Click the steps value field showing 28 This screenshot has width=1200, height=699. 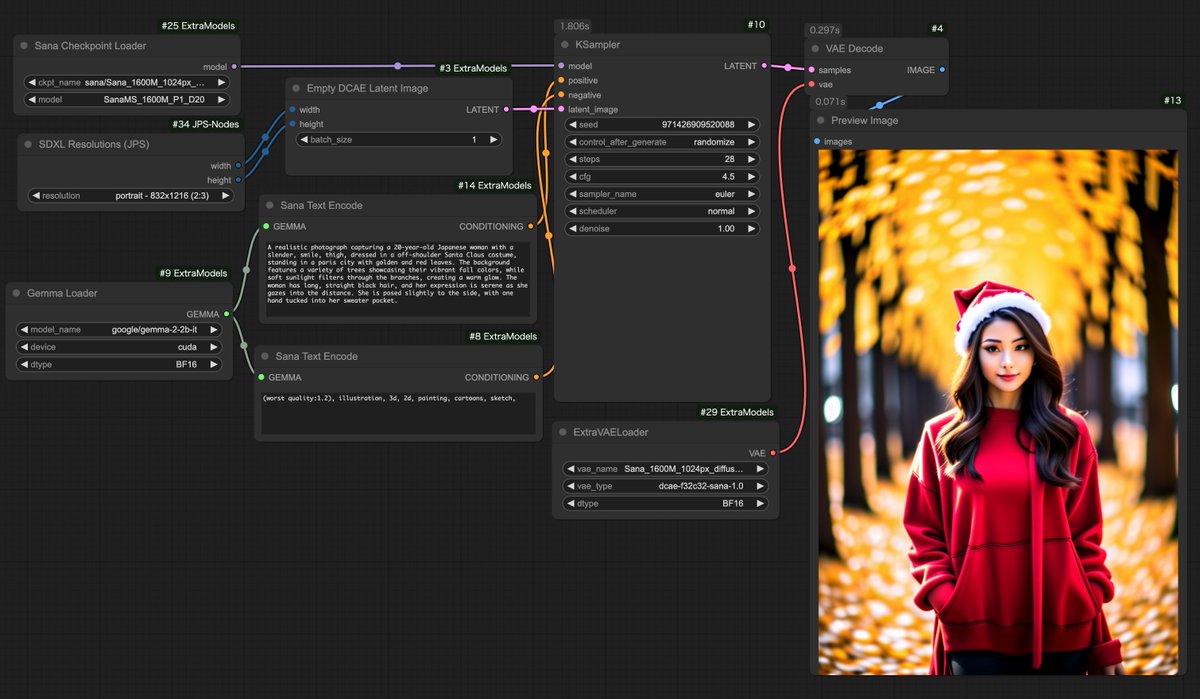(x=661, y=159)
